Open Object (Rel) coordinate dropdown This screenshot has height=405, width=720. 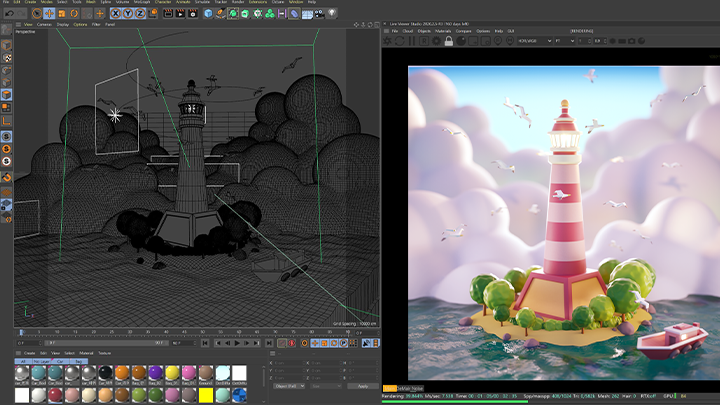289,386
